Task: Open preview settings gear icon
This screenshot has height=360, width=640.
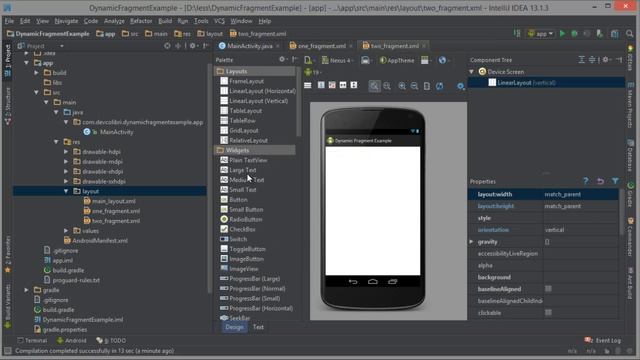Action: point(461,86)
